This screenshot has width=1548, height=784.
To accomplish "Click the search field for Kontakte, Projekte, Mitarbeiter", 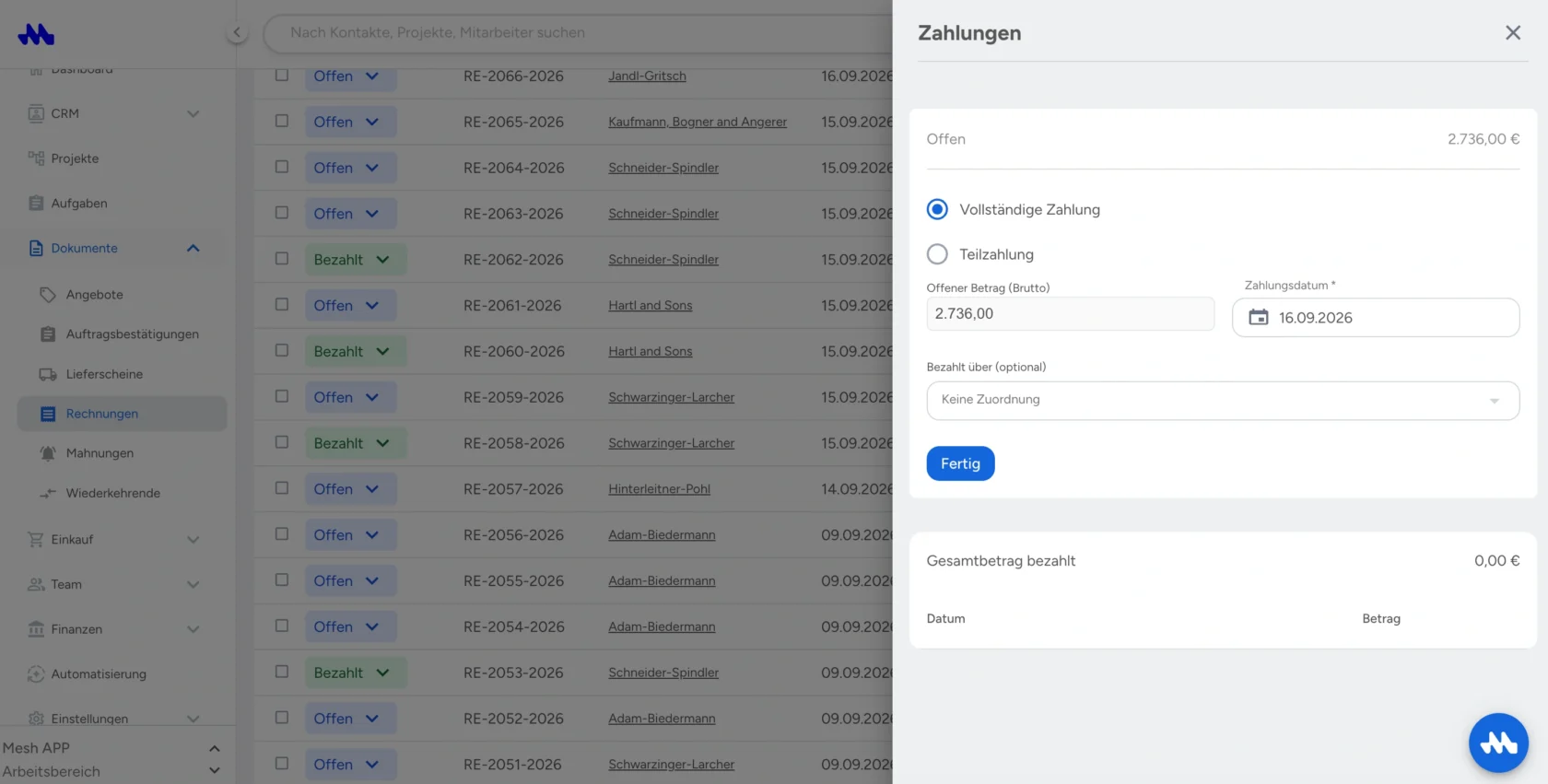I will pos(577,33).
